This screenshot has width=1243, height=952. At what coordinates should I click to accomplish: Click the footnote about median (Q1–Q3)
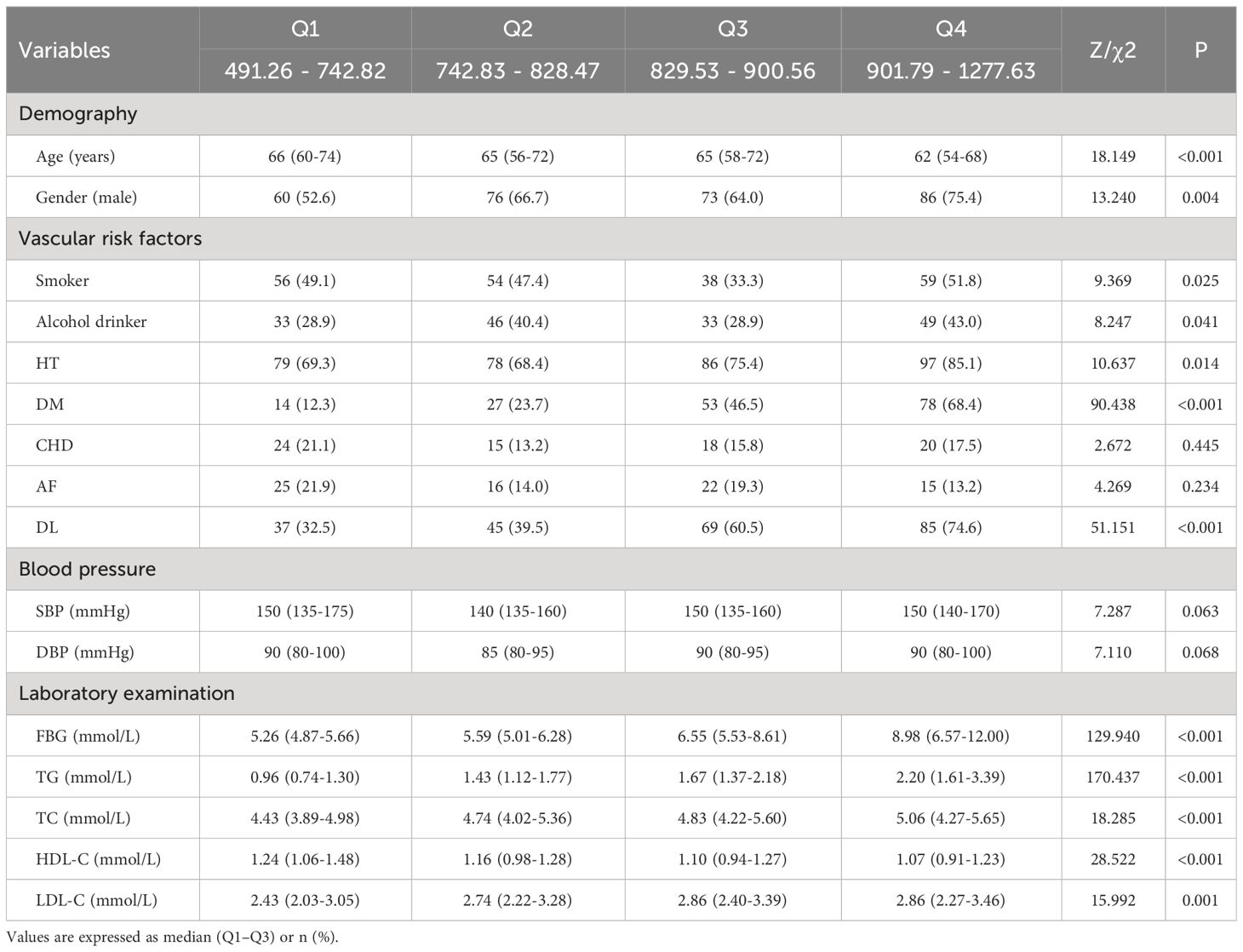172,938
